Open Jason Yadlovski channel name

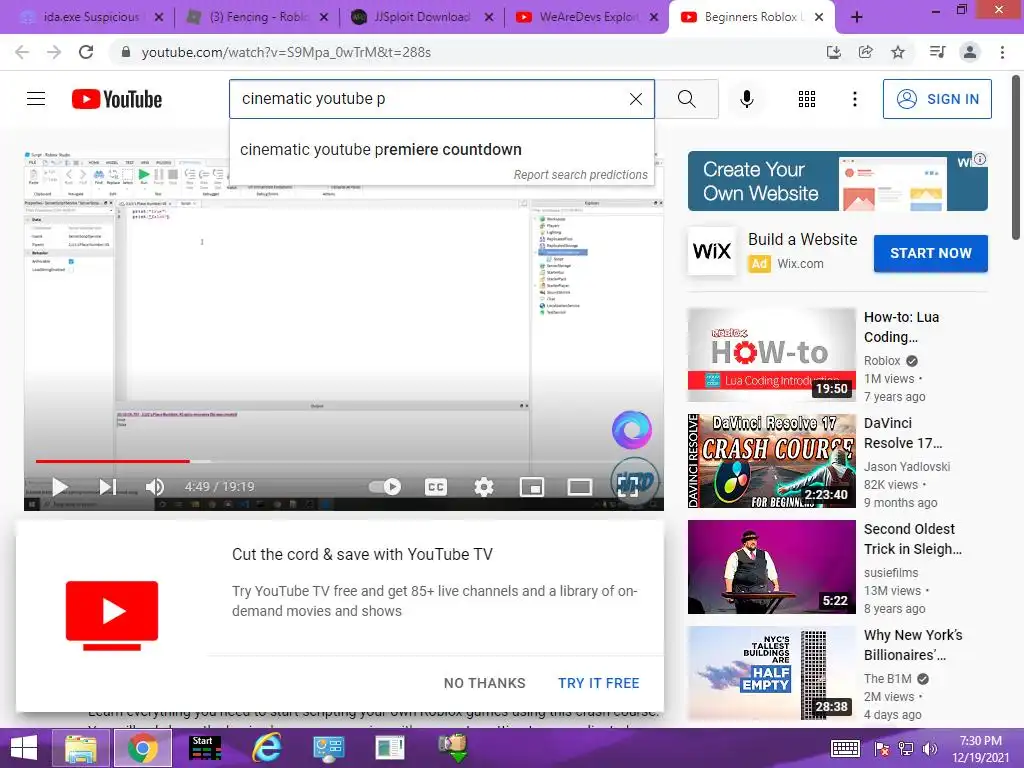[x=906, y=467]
